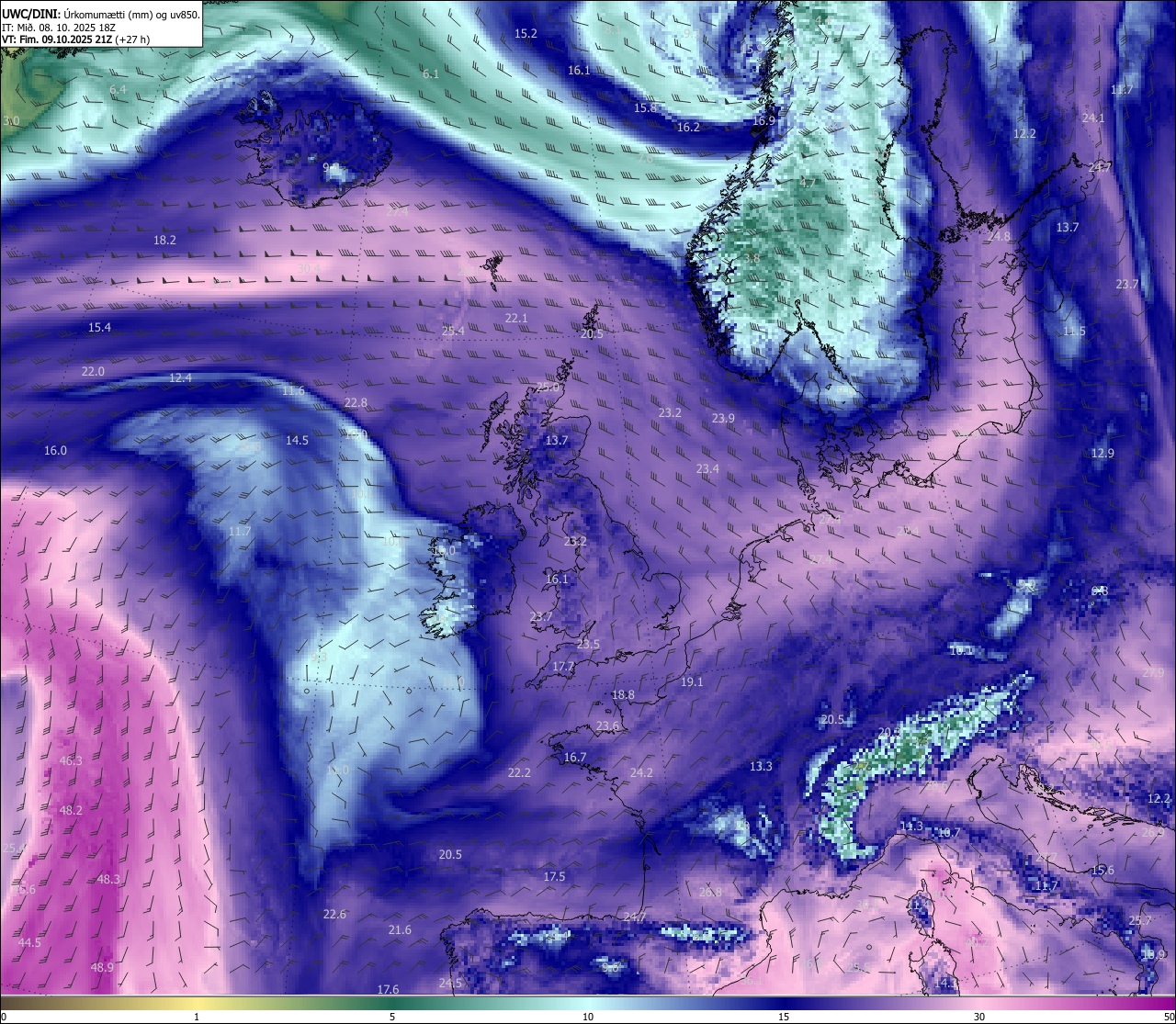Click the 18.2 value south of Iceland
The width and height of the screenshot is (1176, 1024).
click(x=164, y=239)
